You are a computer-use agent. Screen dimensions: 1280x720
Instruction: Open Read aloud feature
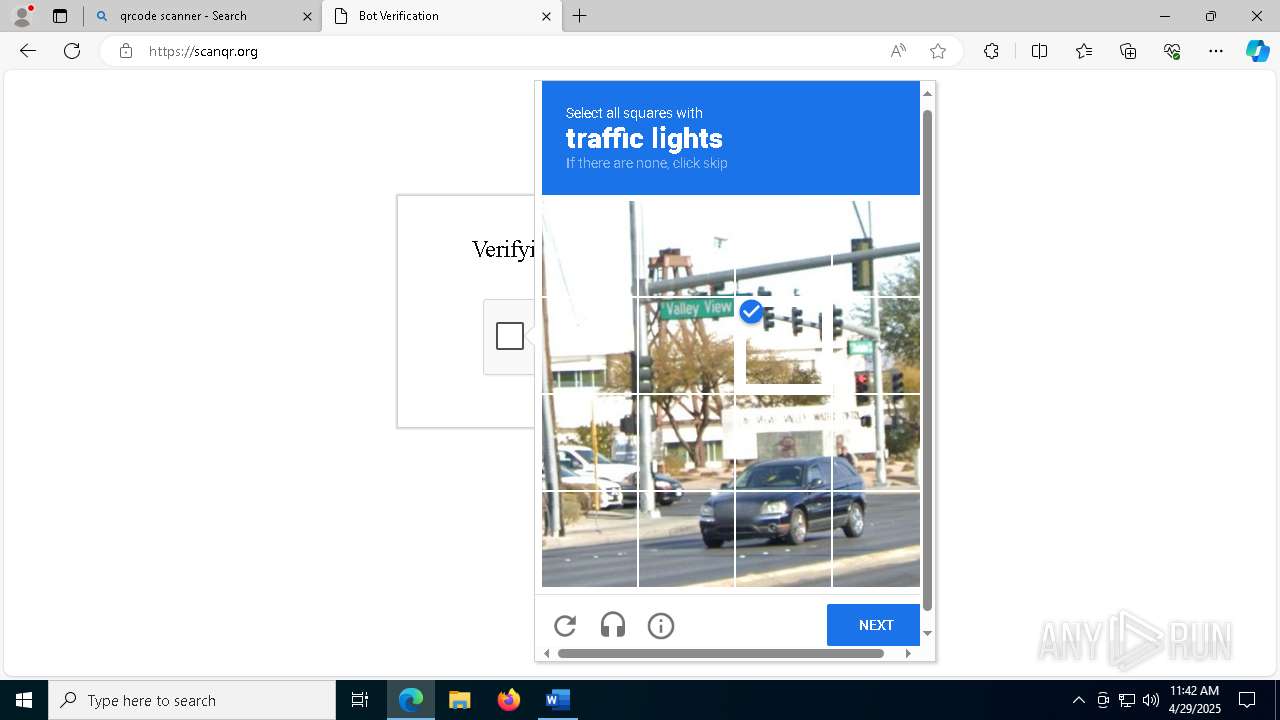[898, 51]
